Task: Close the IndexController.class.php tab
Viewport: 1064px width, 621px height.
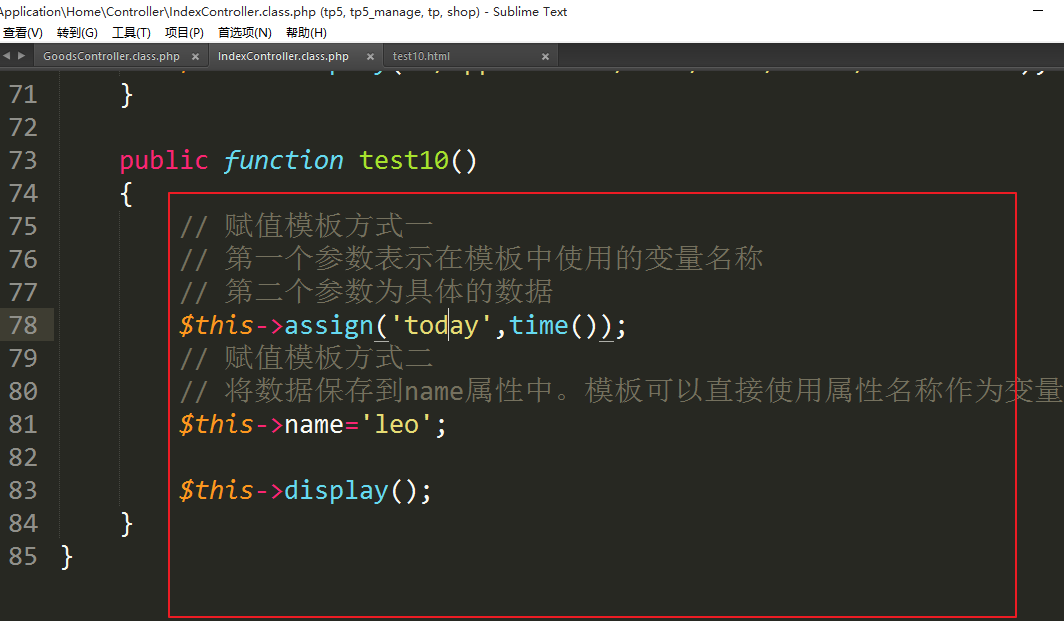Action: (369, 57)
